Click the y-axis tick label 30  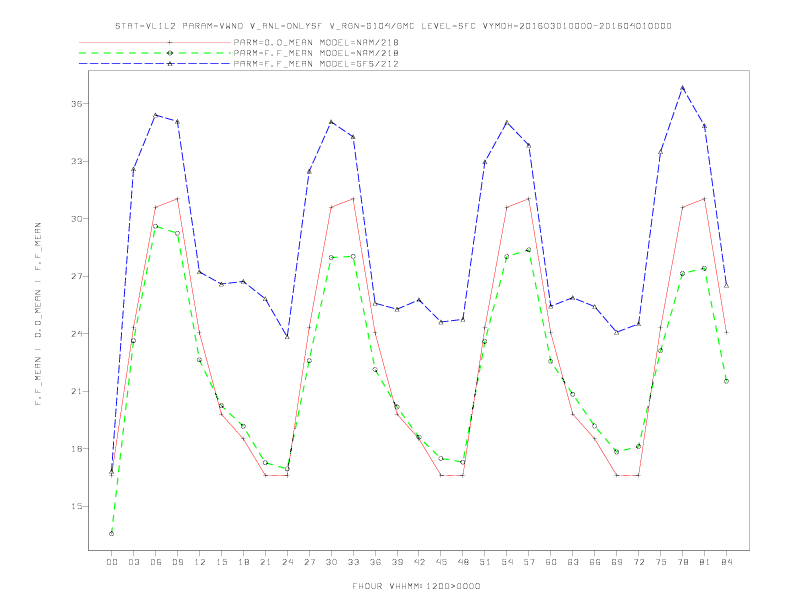76,219
